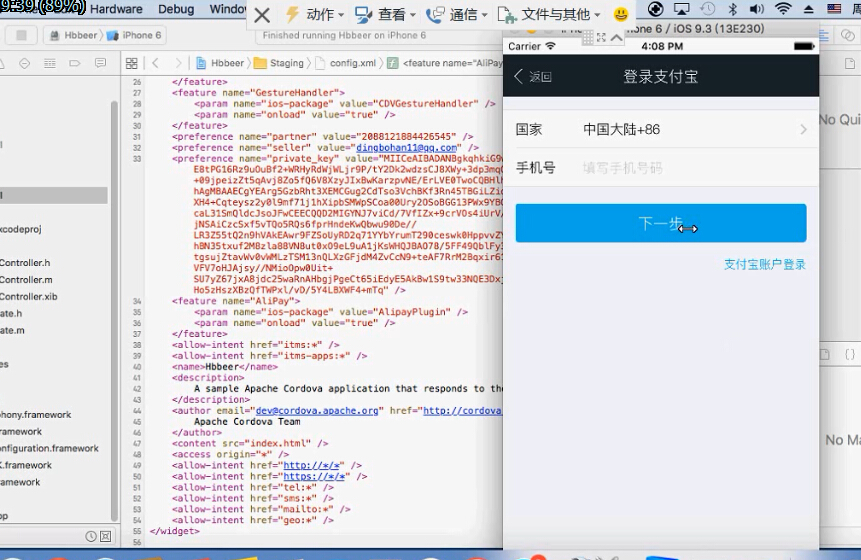Viewport: 861px width, 560px height.
Task: Choose iPhone 6 run destination
Action: [135, 35]
